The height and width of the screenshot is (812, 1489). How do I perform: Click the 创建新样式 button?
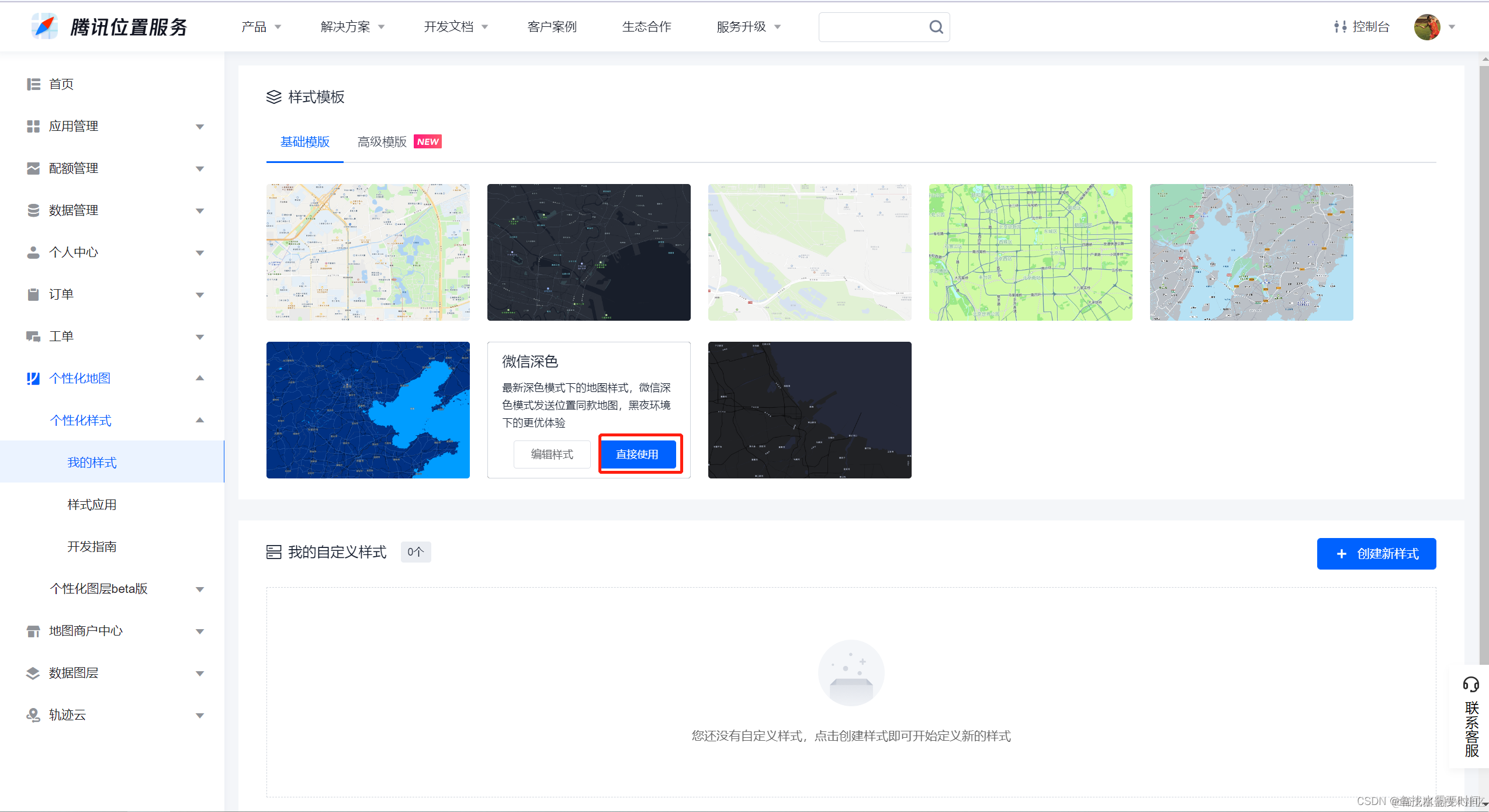pyautogui.click(x=1376, y=553)
